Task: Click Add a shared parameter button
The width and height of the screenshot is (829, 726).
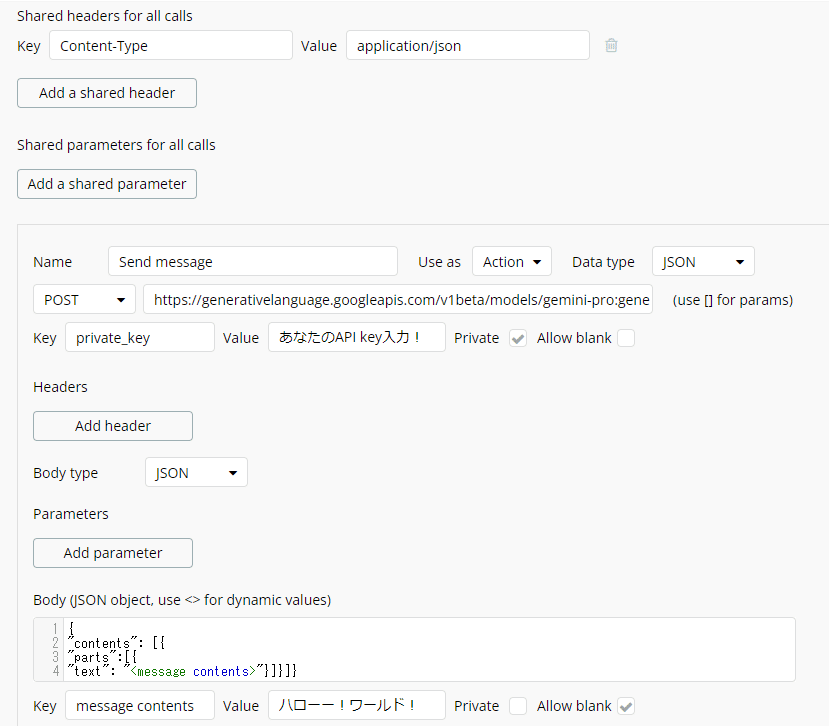Action: 107,184
